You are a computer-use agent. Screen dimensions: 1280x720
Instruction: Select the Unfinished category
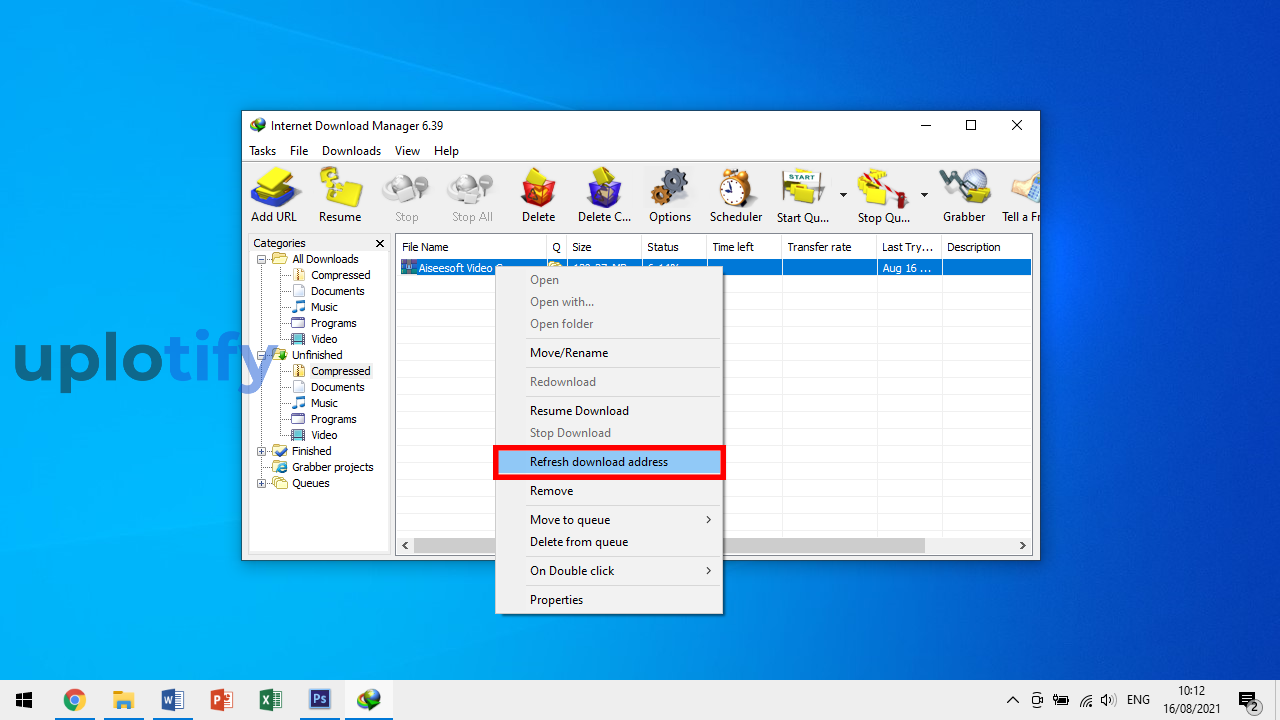coord(317,355)
